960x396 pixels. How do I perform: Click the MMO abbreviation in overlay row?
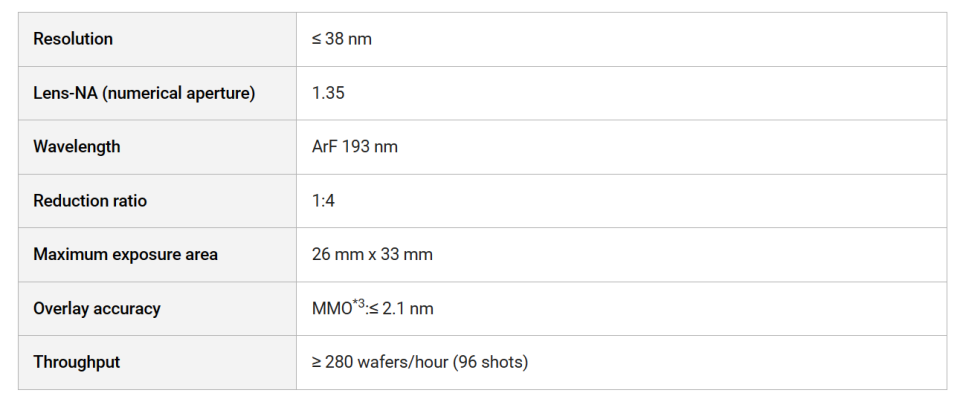click(332, 308)
